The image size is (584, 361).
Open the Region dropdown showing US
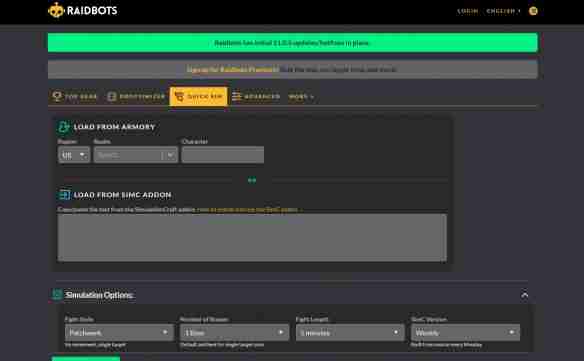[x=74, y=155]
